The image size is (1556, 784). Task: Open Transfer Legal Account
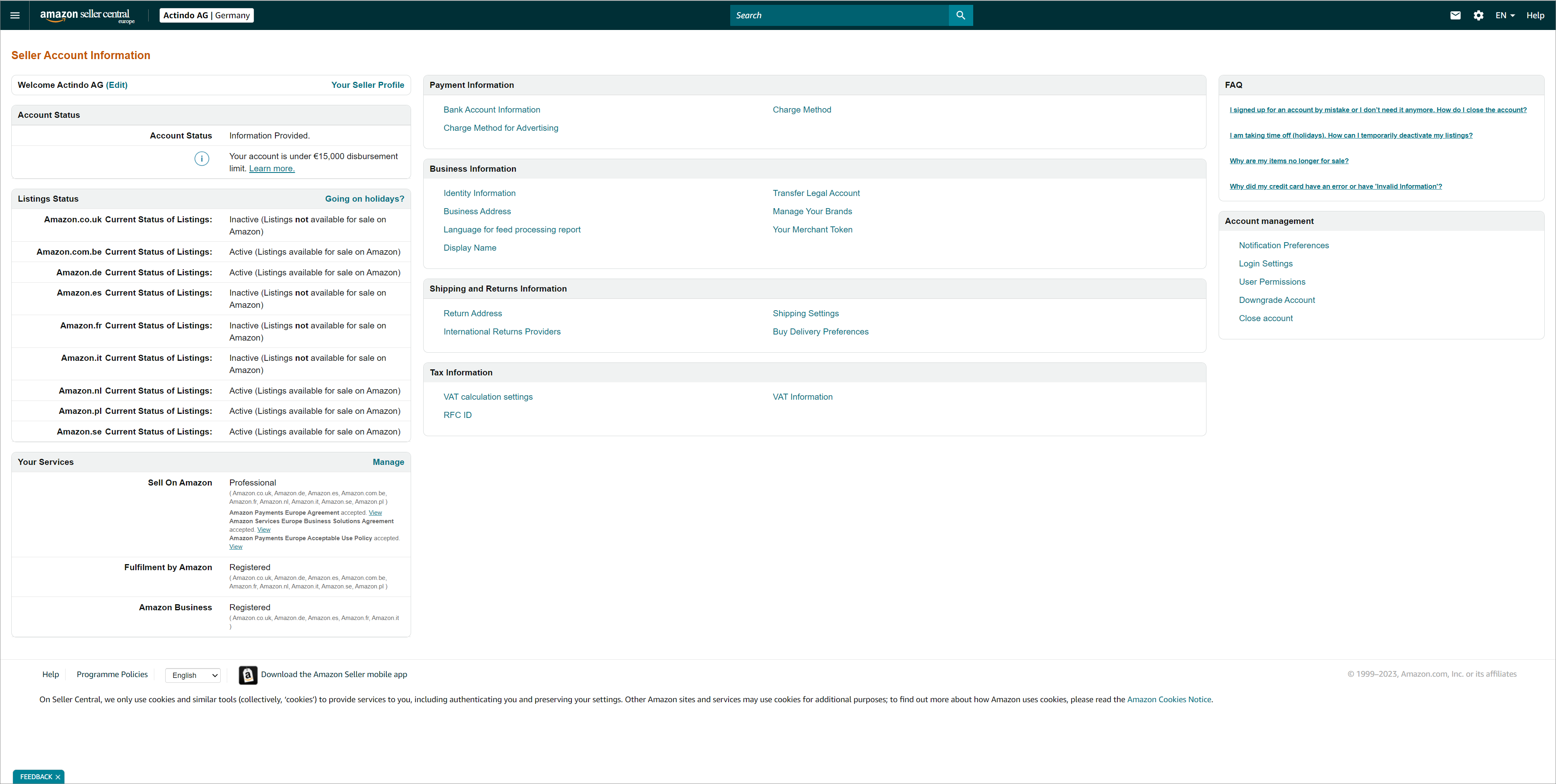[816, 193]
